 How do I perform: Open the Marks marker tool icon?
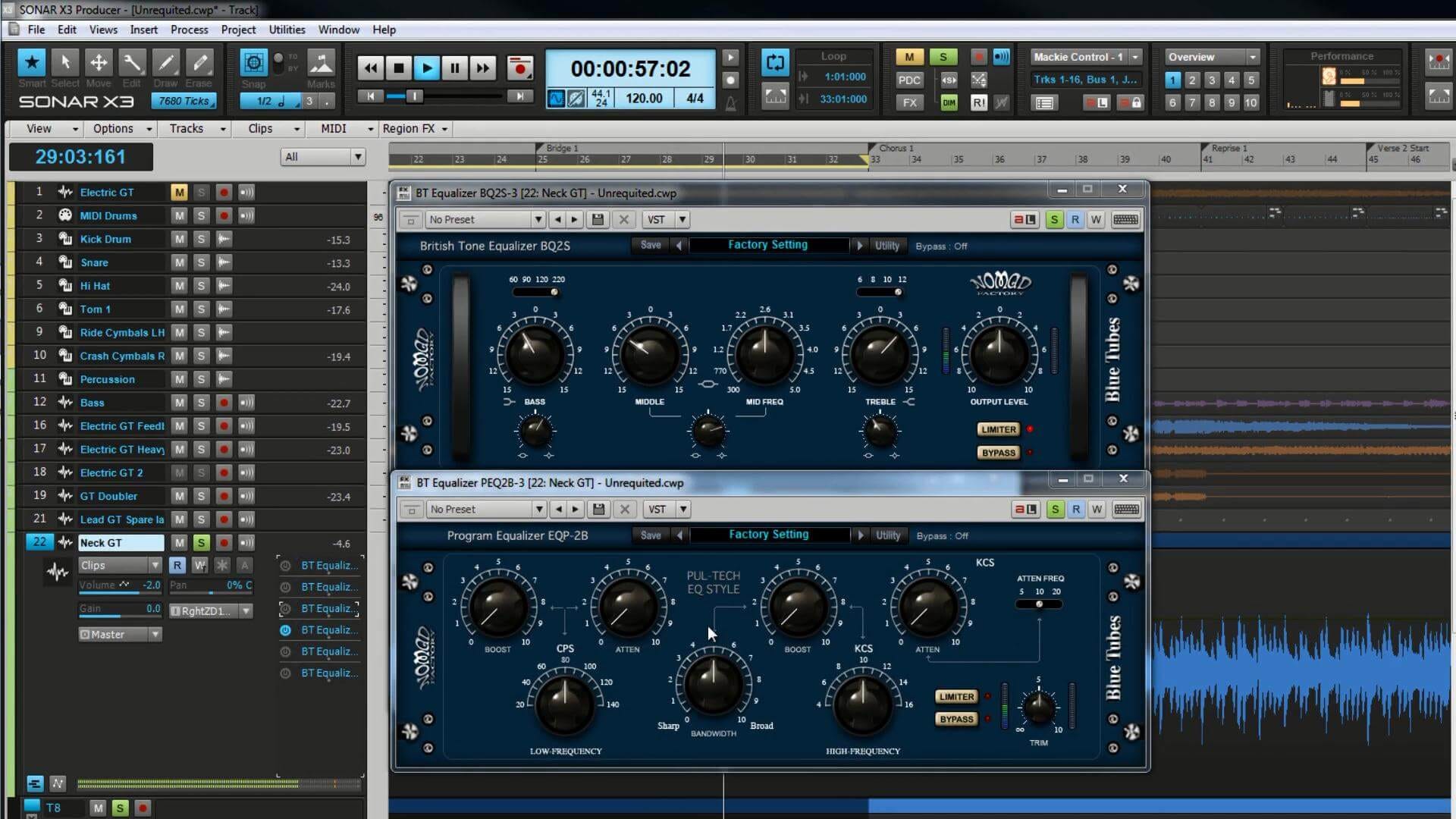pyautogui.click(x=321, y=63)
